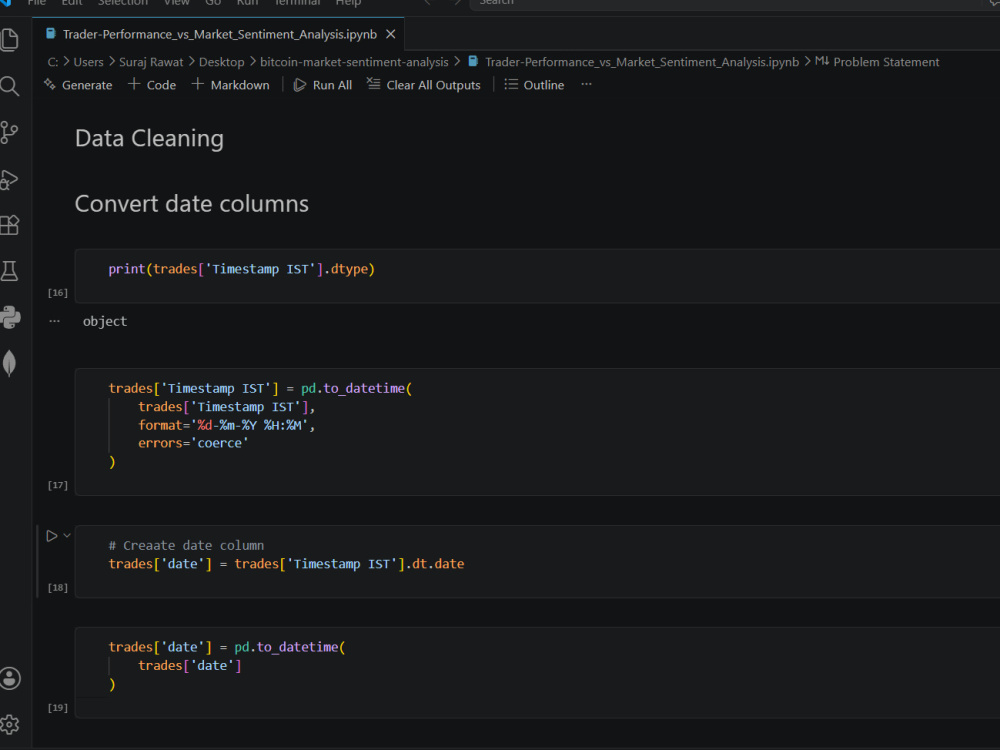Open the Search view icon
Viewport: 1000px width, 750px height.
tap(10, 86)
